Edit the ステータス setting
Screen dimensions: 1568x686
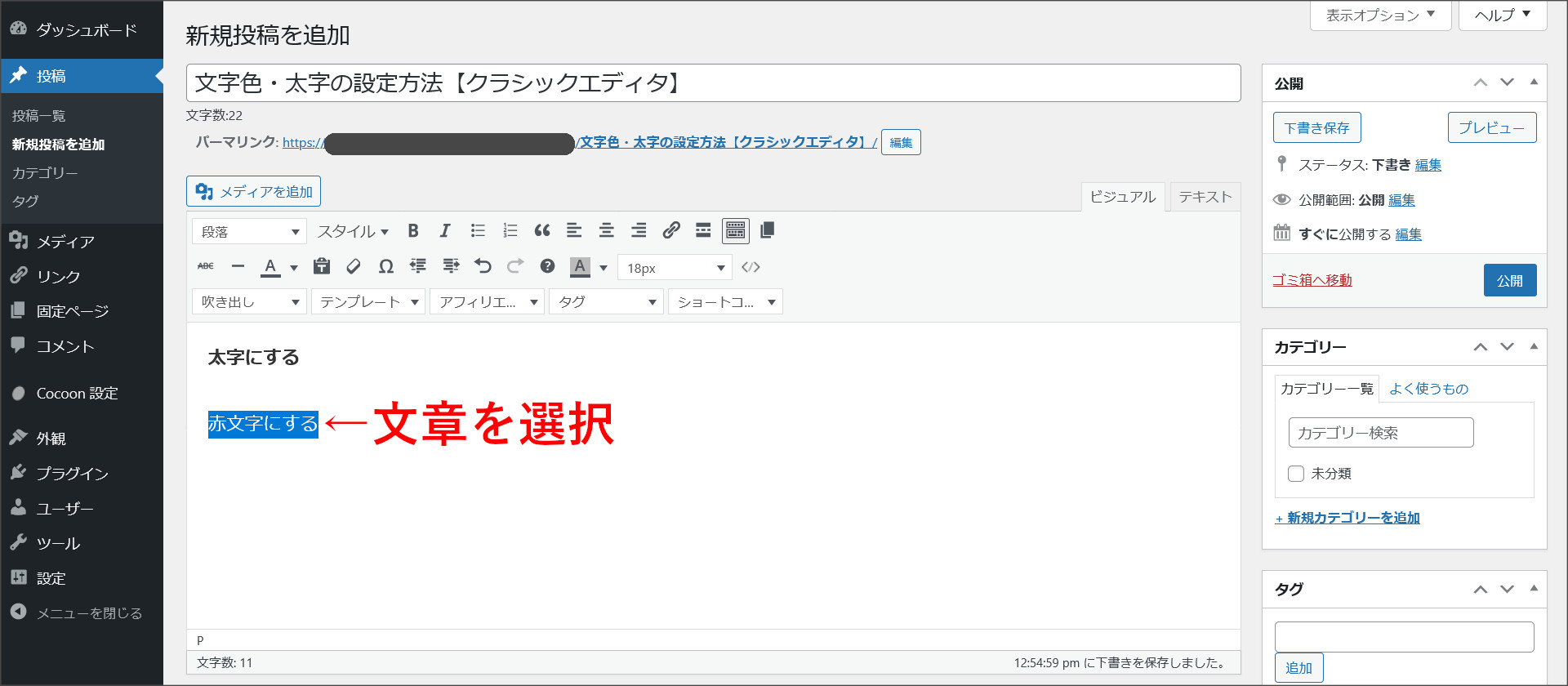pos(1428,165)
